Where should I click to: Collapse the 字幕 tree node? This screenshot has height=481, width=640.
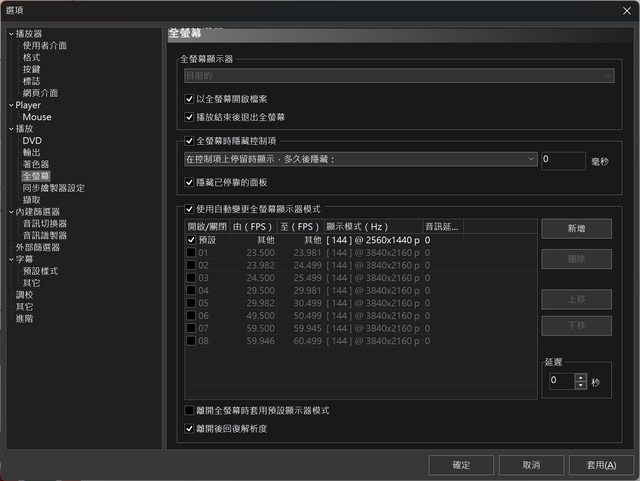(11, 259)
